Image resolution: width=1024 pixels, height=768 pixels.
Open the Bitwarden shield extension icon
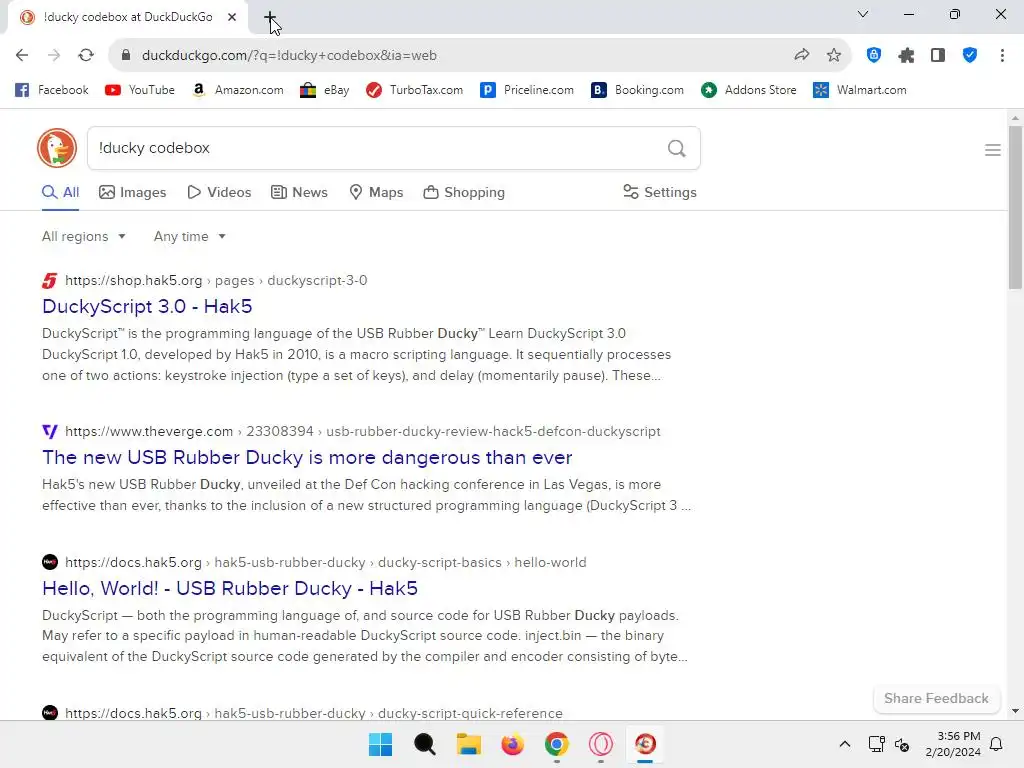(x=874, y=55)
